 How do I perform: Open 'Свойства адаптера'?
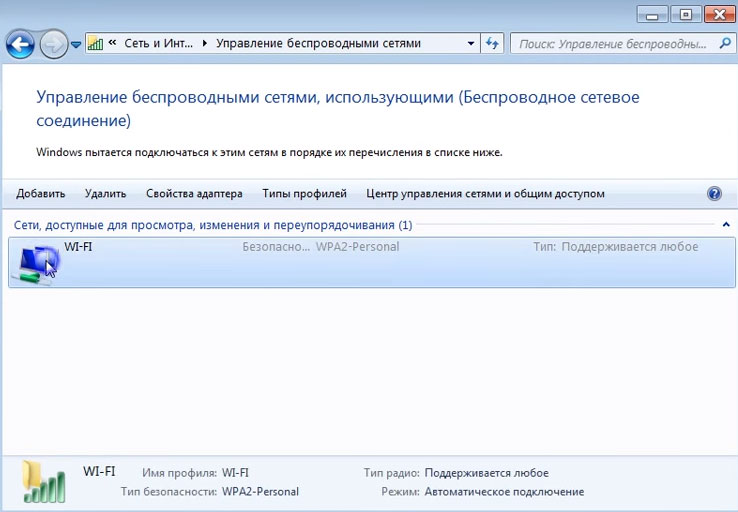(194, 193)
